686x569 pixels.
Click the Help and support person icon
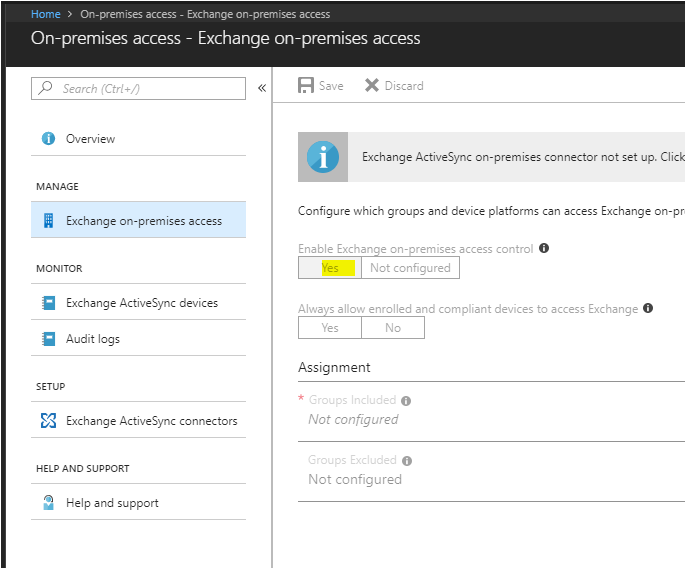pos(49,503)
